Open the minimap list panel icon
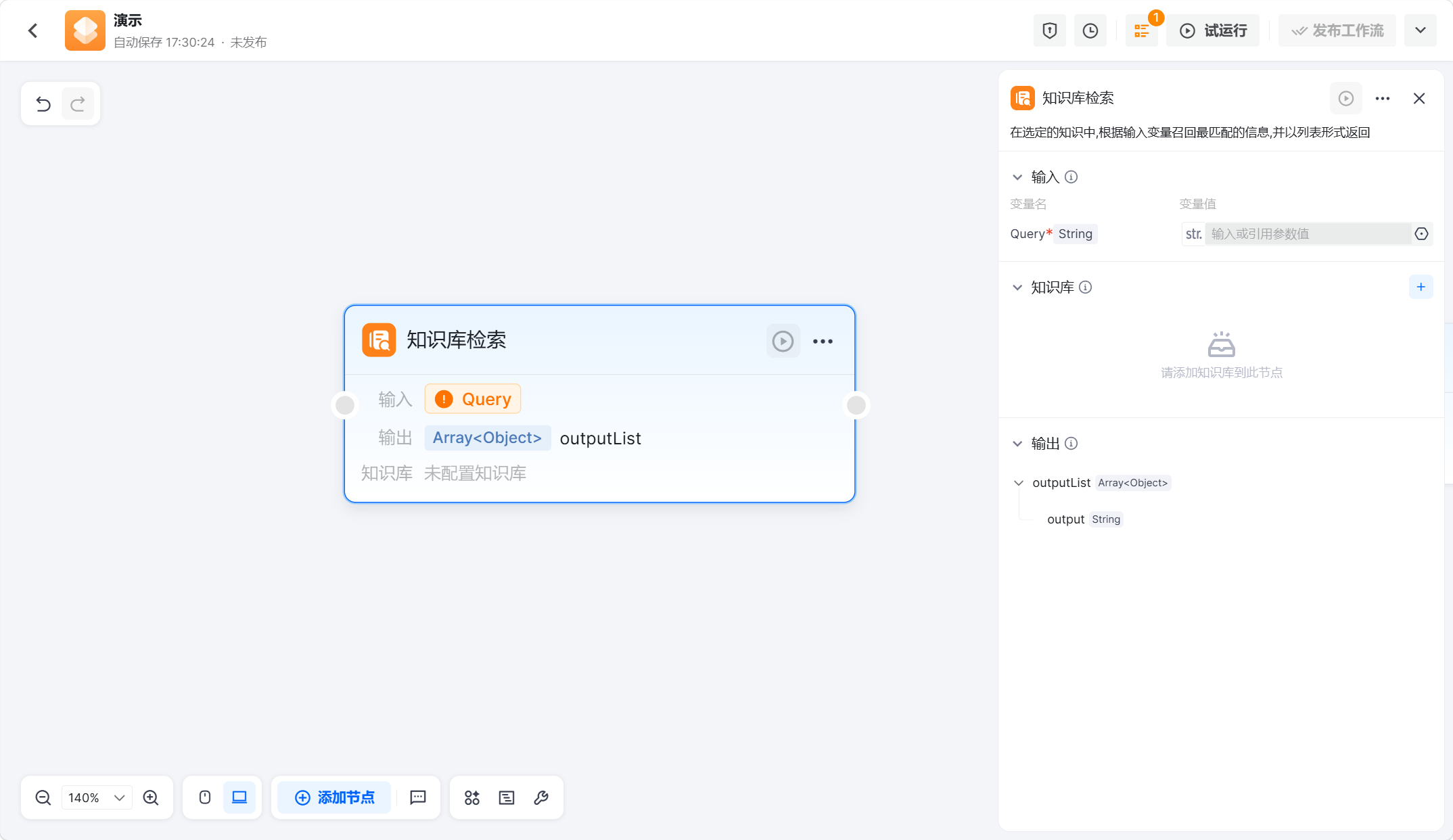Screen dimensions: 1453x840 (507, 797)
